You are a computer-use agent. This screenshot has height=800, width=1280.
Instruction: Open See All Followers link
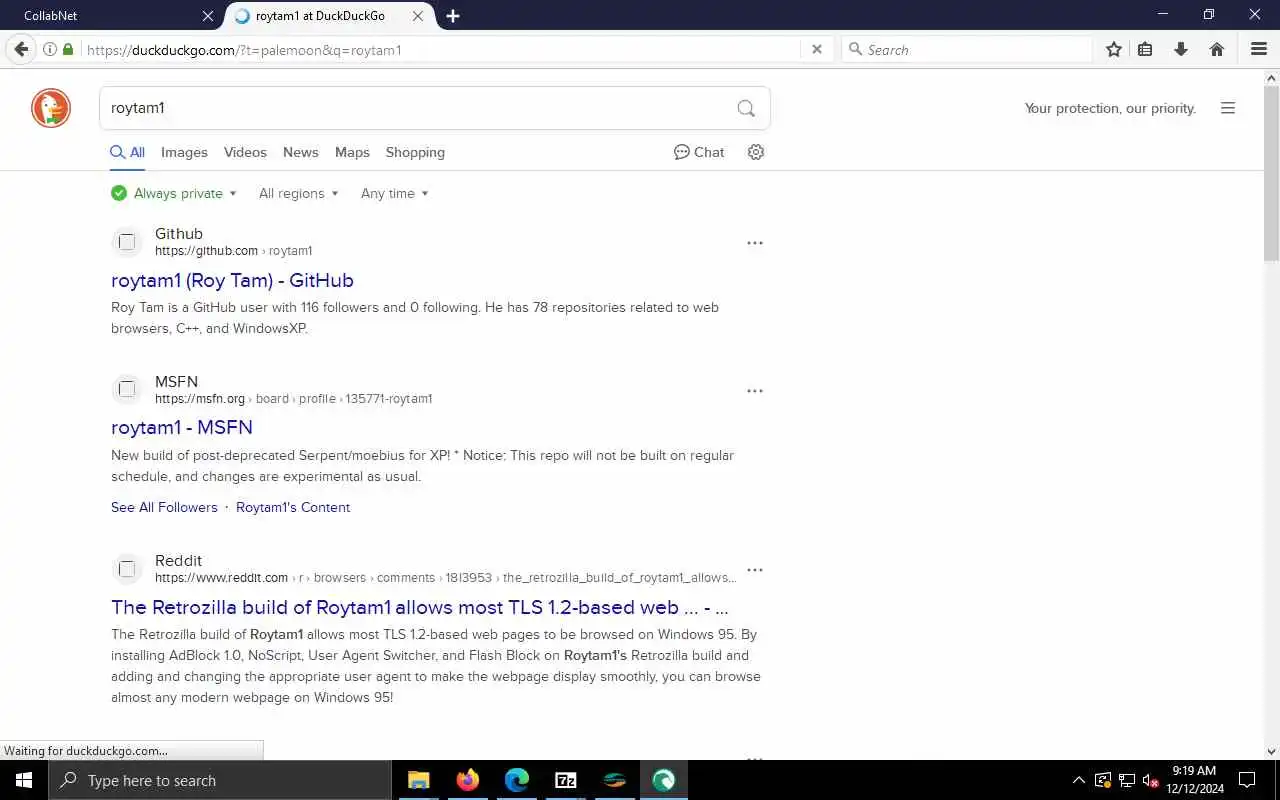[x=164, y=507]
